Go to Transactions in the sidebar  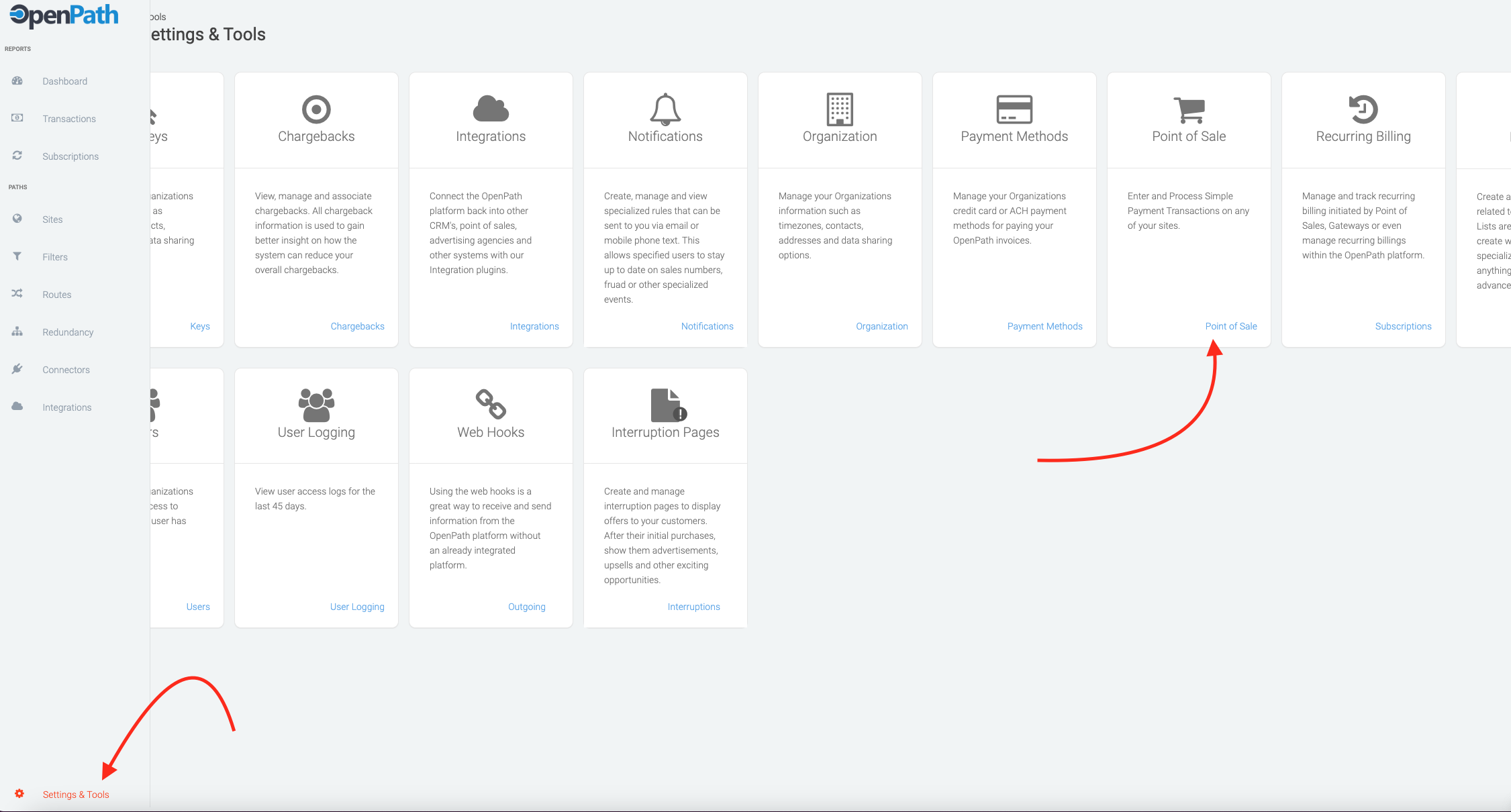point(68,119)
